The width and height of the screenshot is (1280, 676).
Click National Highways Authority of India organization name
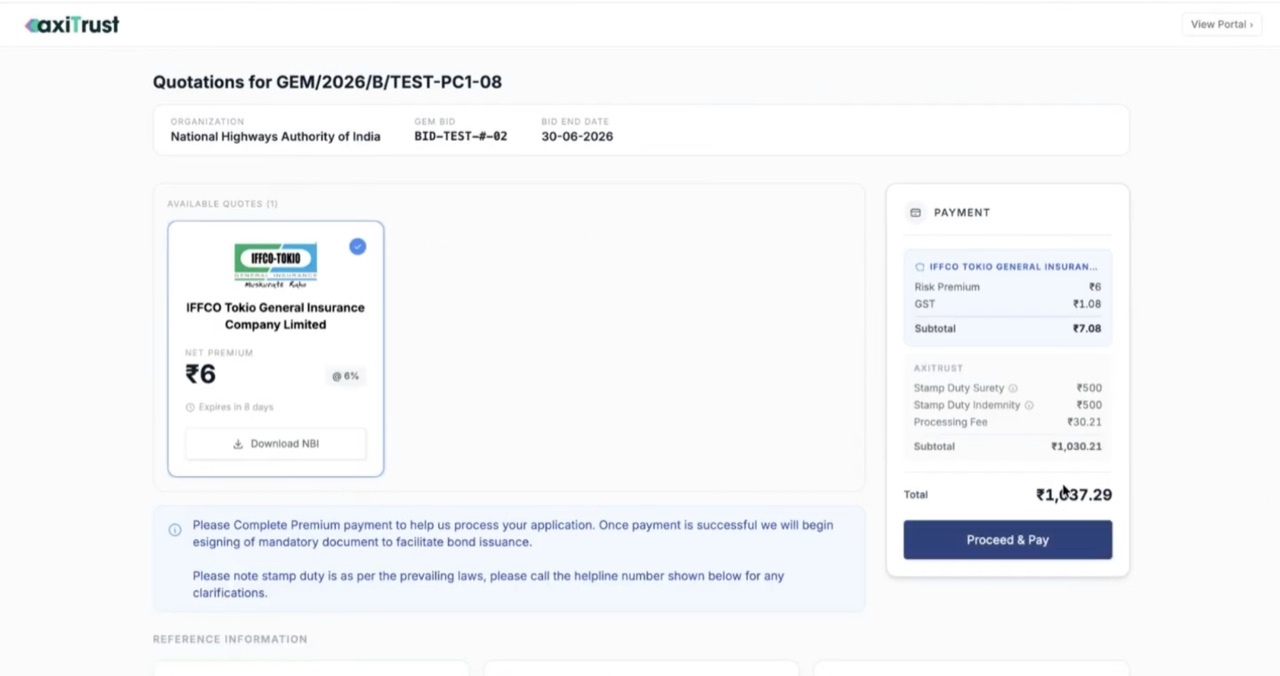[275, 137]
